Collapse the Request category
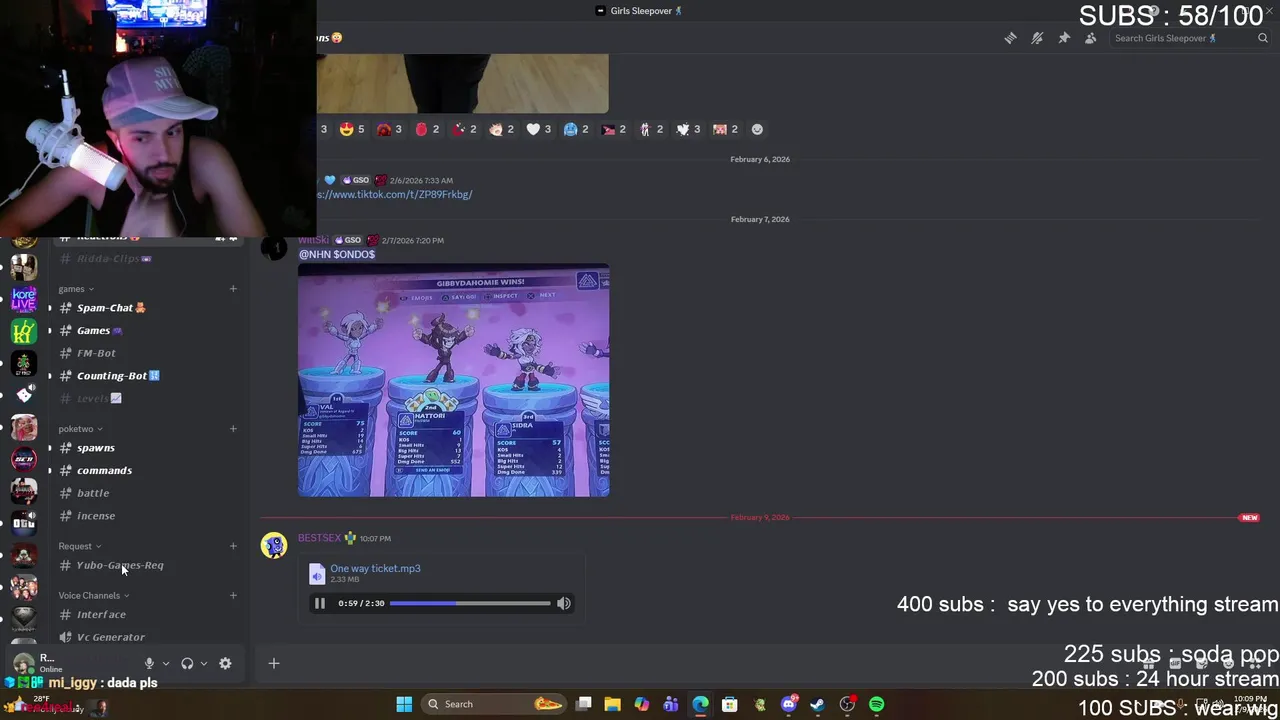The height and width of the screenshot is (720, 1280). point(79,546)
